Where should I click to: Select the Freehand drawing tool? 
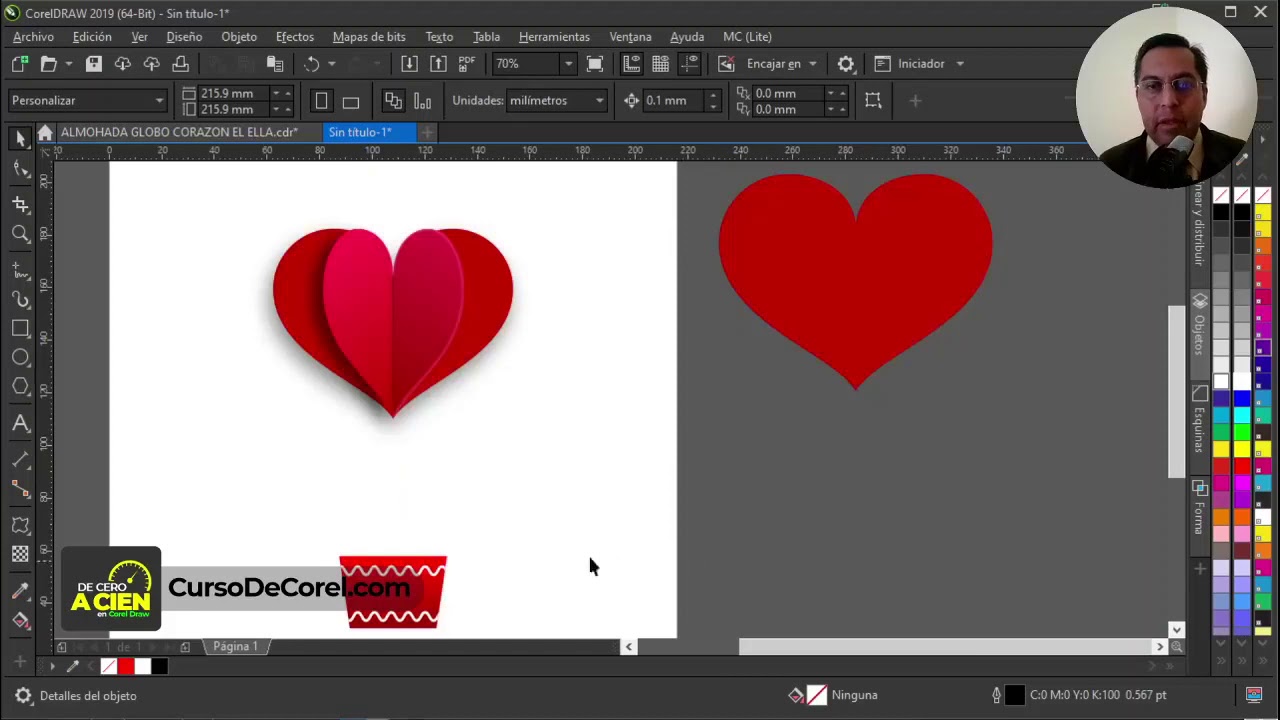click(x=21, y=270)
